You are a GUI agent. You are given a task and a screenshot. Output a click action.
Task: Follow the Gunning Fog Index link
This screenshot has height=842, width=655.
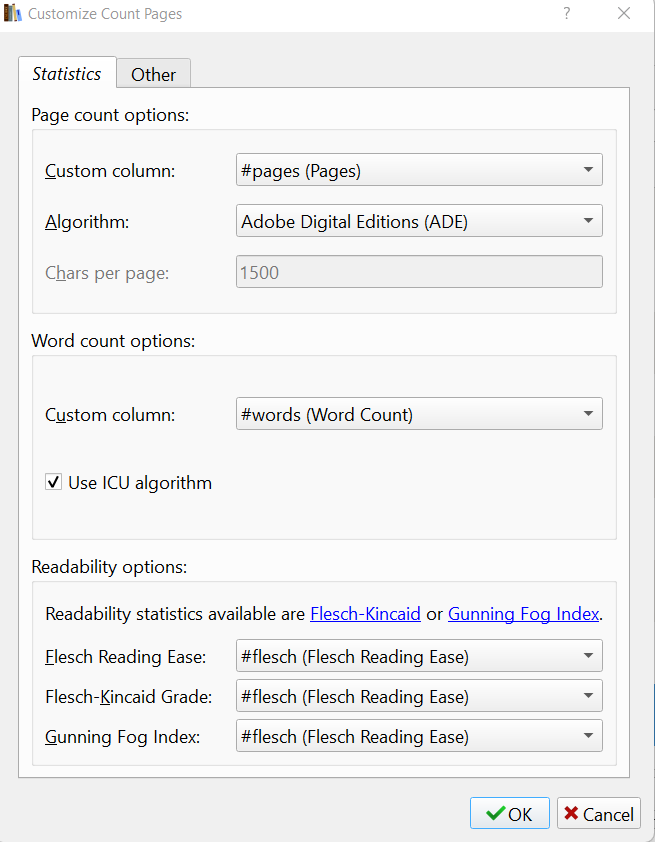pos(523,614)
